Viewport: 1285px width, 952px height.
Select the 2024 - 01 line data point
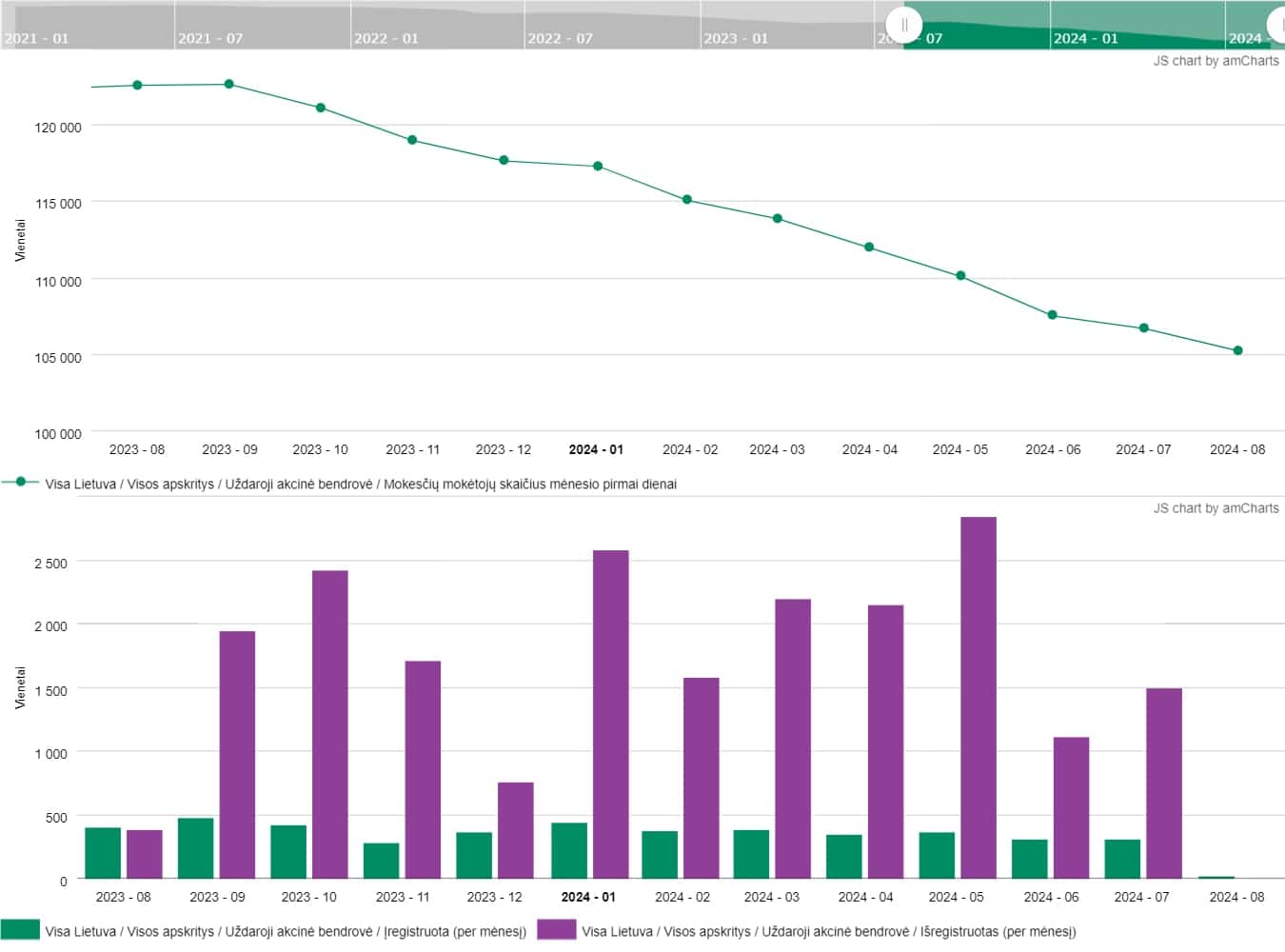(x=598, y=167)
